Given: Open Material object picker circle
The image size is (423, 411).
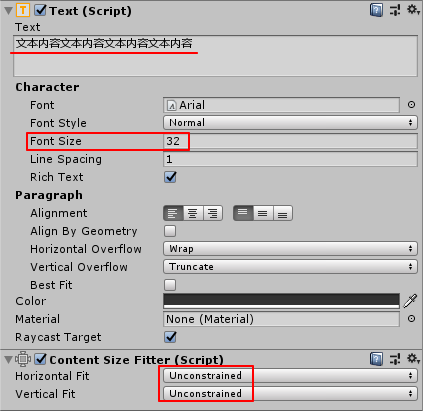Looking at the screenshot, I should click(411, 319).
